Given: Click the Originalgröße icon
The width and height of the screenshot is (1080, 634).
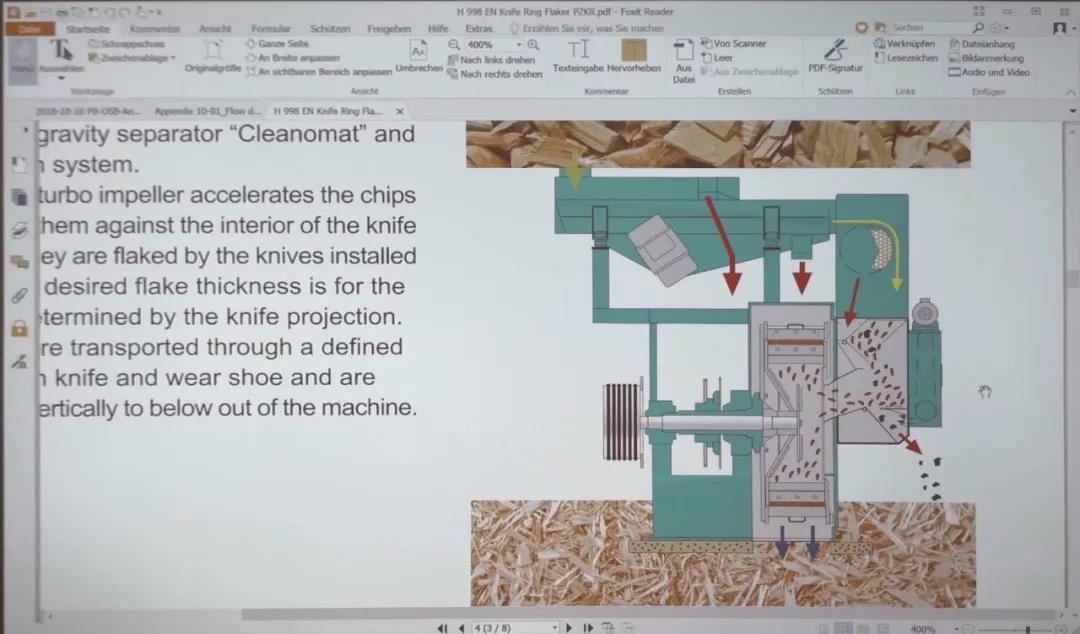Looking at the screenshot, I should (x=211, y=55).
